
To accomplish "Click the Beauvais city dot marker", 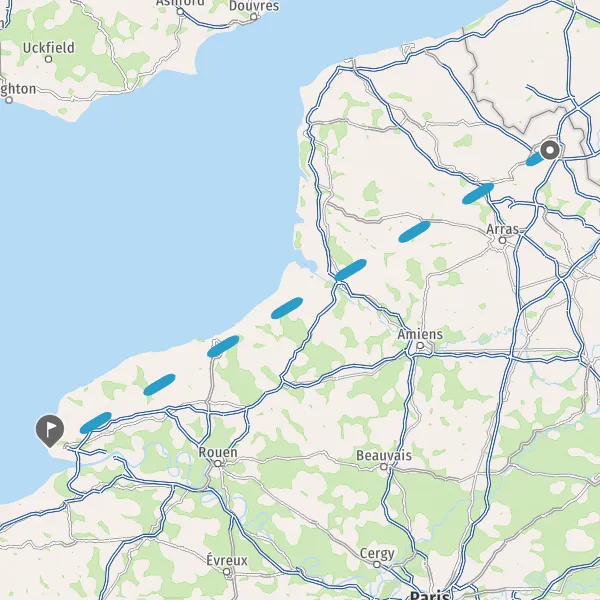I will [384, 466].
